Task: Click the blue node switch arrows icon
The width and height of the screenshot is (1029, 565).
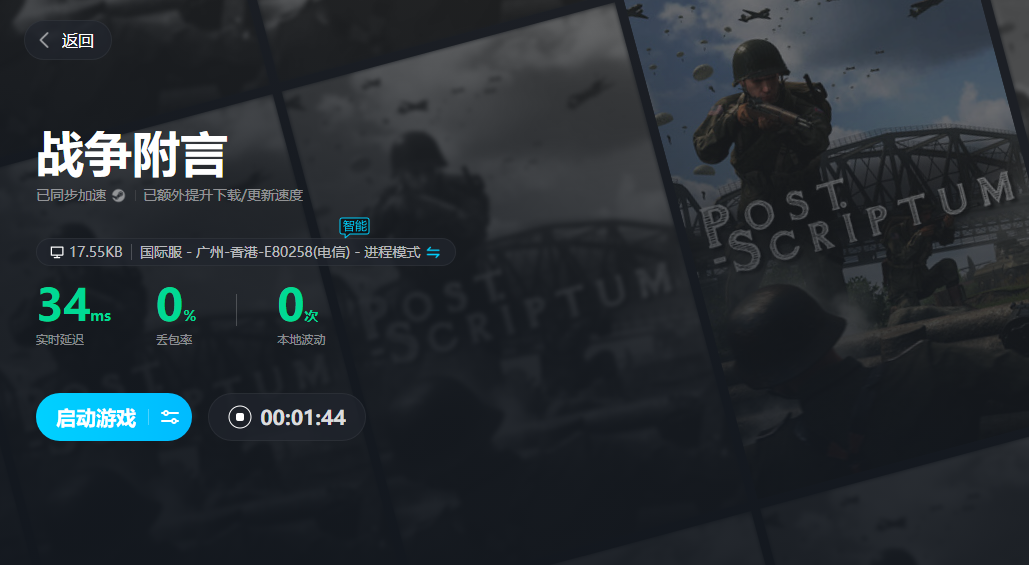Action: (x=433, y=252)
